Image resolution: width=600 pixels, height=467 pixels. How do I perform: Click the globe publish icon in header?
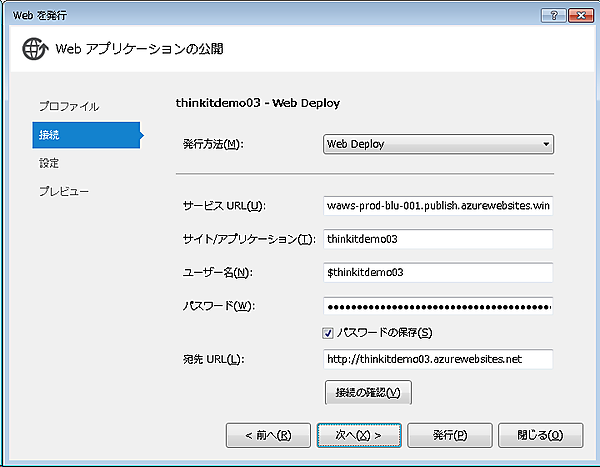click(35, 49)
